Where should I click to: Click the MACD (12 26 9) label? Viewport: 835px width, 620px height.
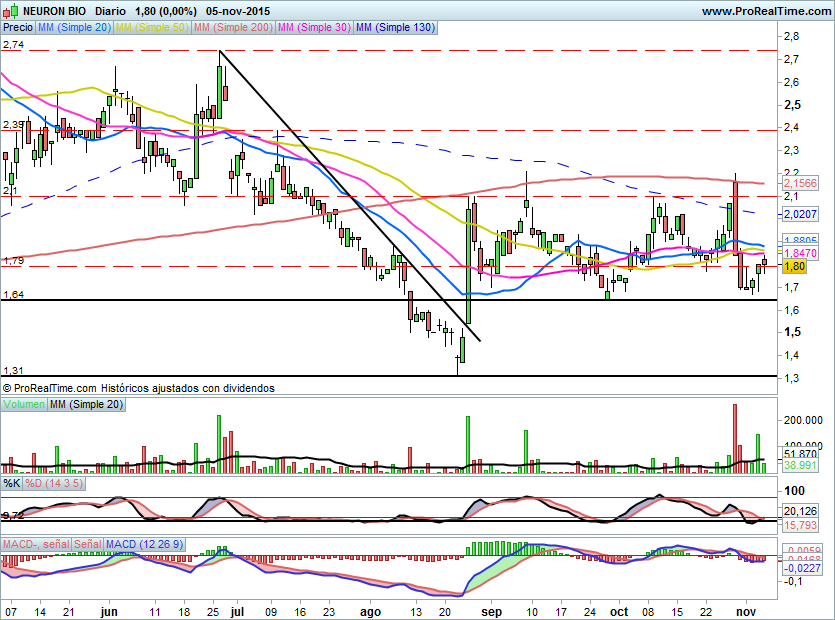147,544
